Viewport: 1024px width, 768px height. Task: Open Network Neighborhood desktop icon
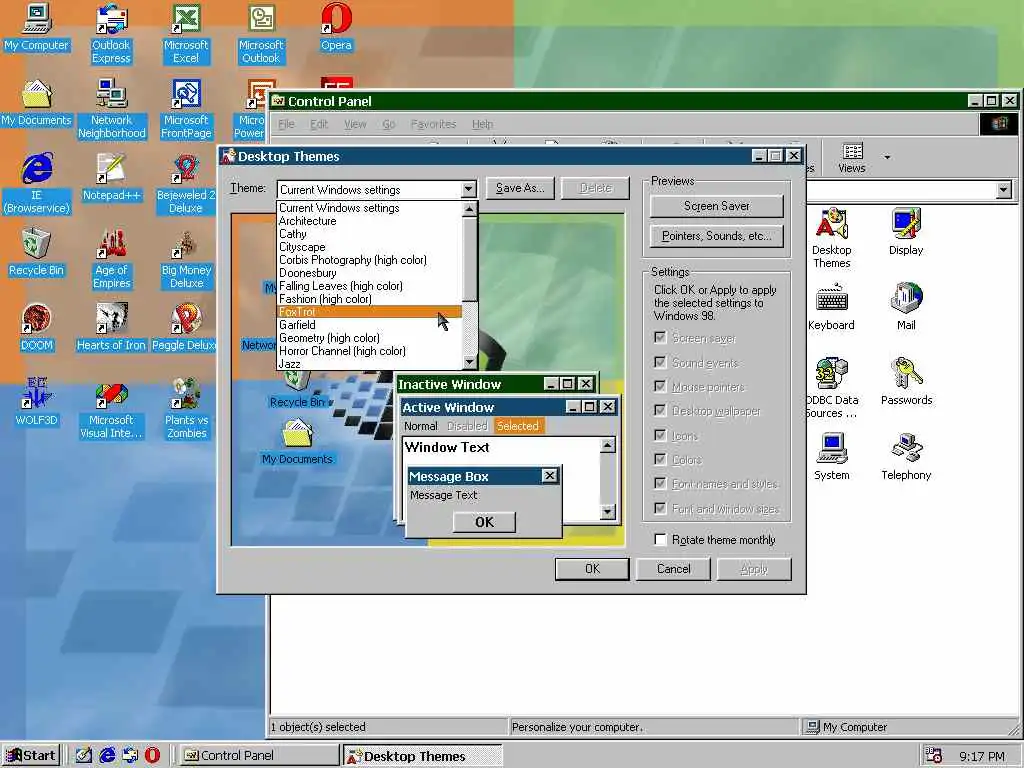coord(112,109)
